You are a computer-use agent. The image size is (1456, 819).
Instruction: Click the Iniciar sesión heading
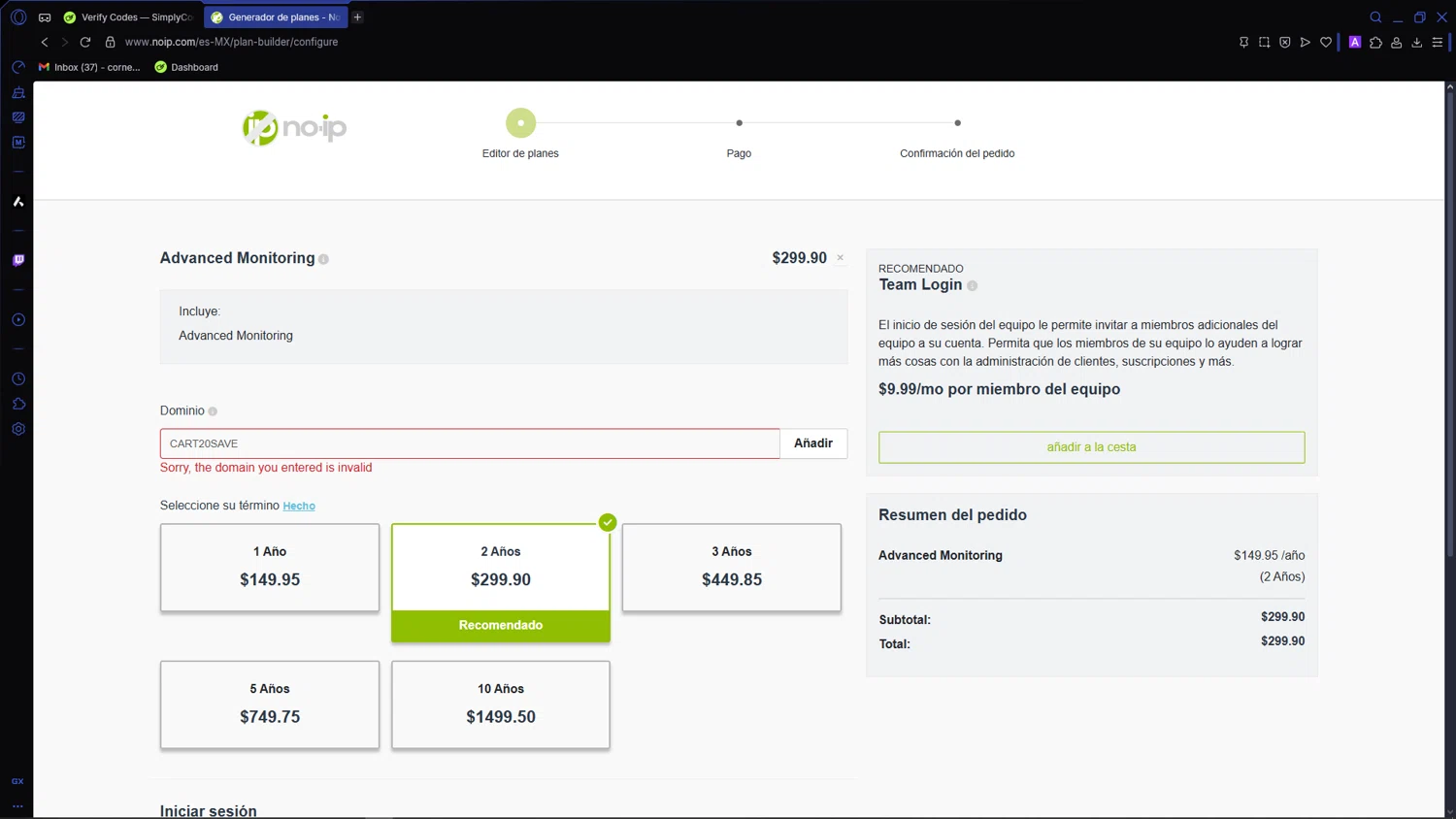pyautogui.click(x=209, y=811)
